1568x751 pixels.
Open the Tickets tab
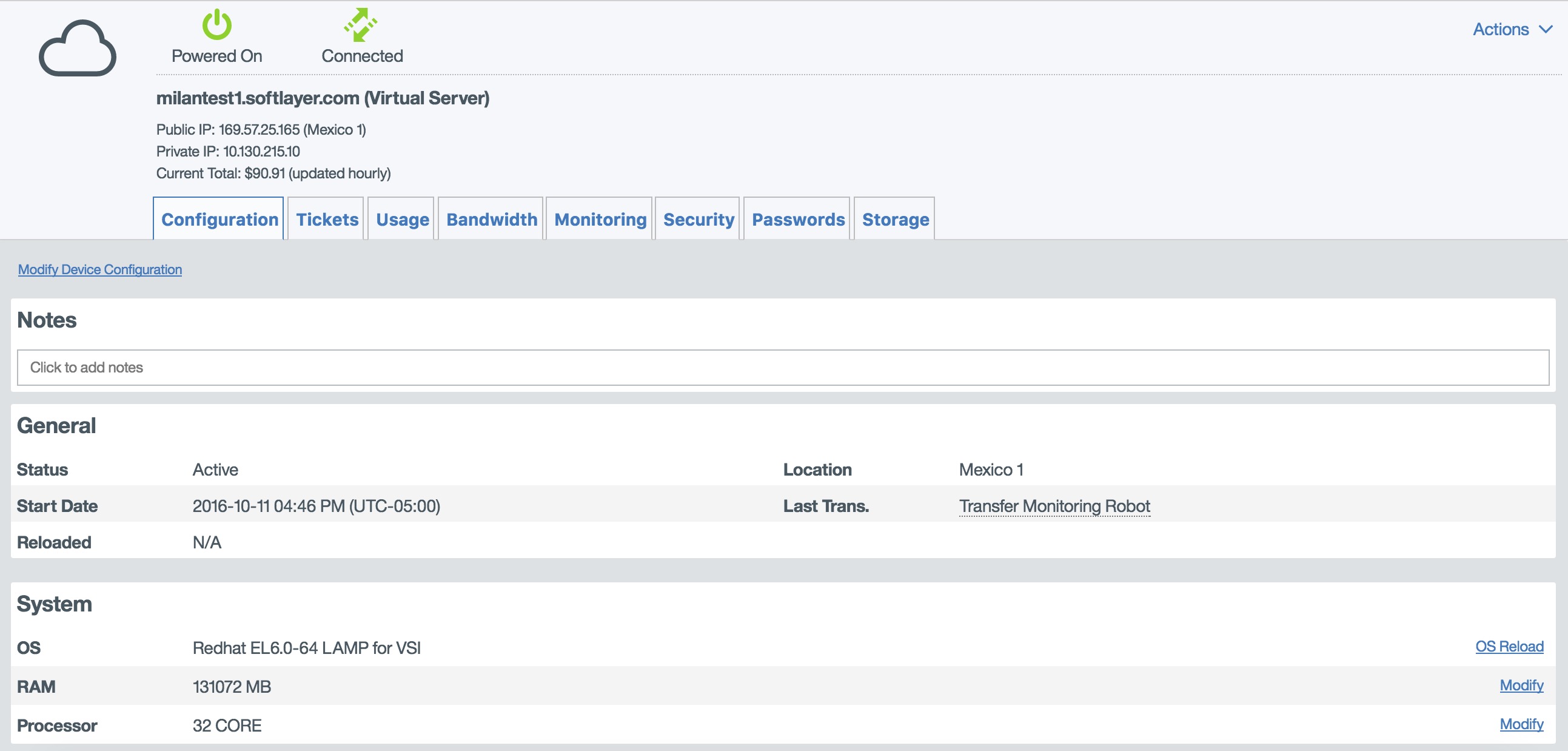point(327,219)
